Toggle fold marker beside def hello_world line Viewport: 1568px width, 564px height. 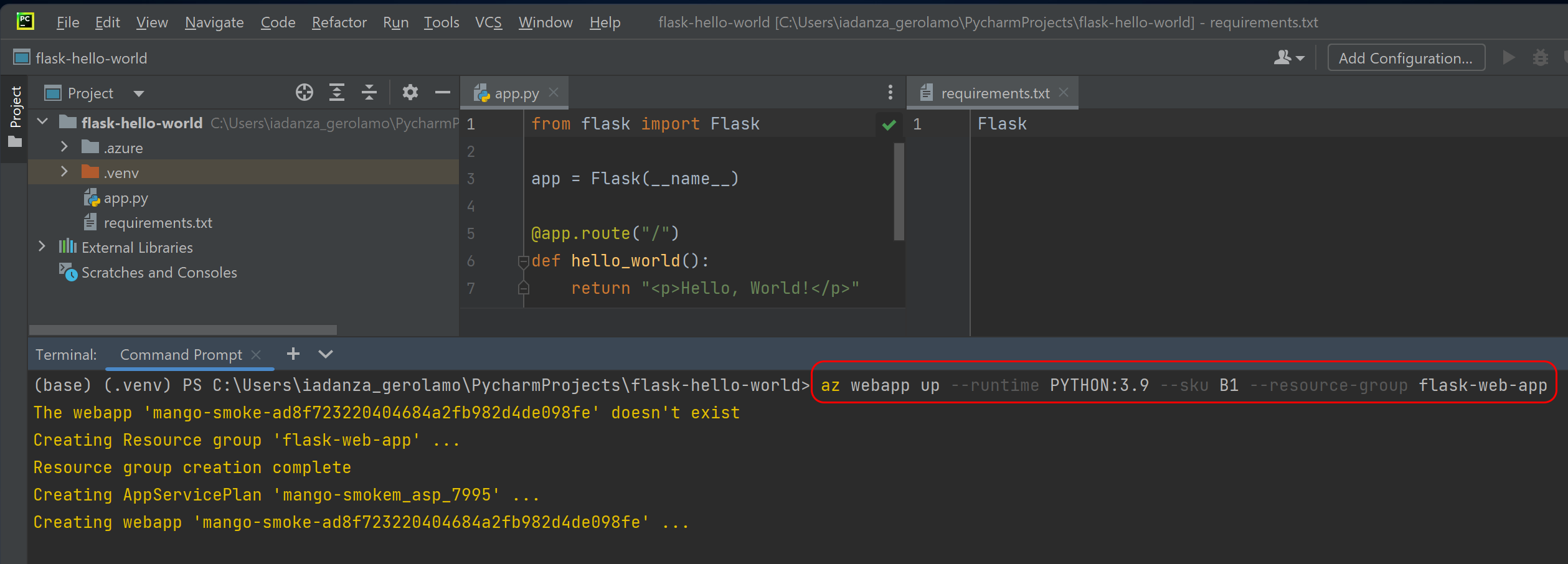click(x=523, y=261)
